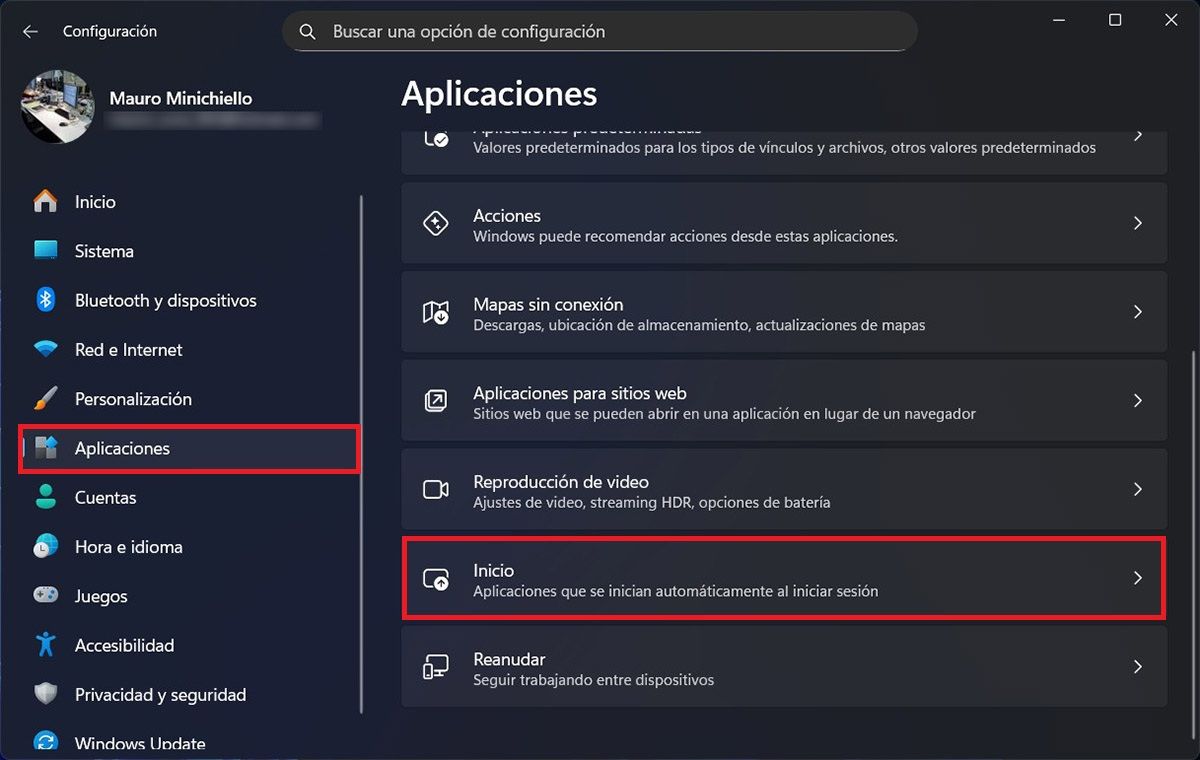Click Mauro Minichiello profile picture
1200x760 pixels.
tap(58, 106)
